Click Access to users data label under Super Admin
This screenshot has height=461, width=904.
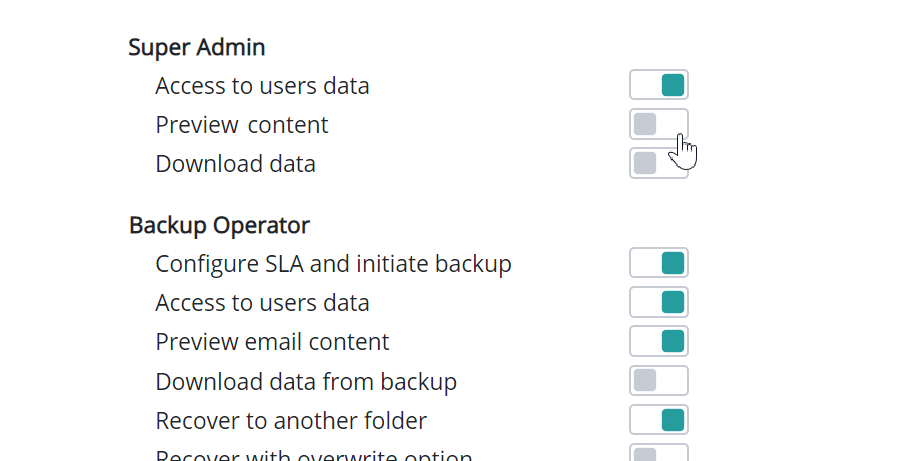point(262,86)
